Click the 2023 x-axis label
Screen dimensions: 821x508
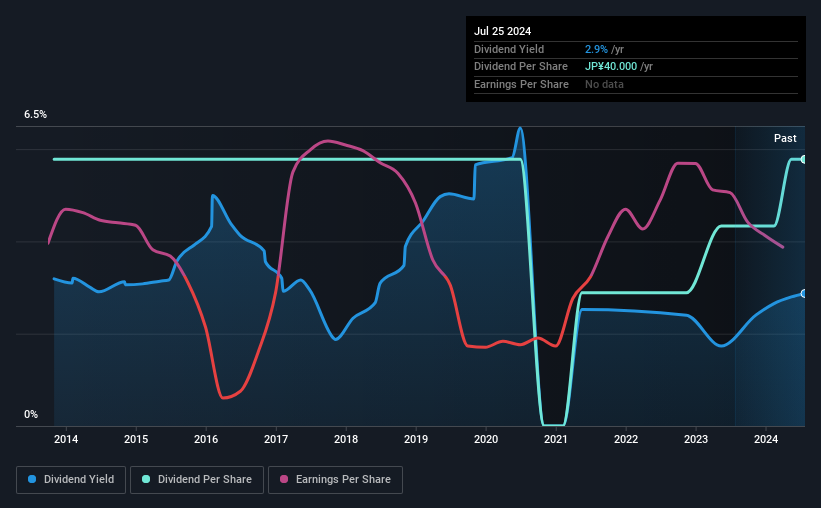696,439
